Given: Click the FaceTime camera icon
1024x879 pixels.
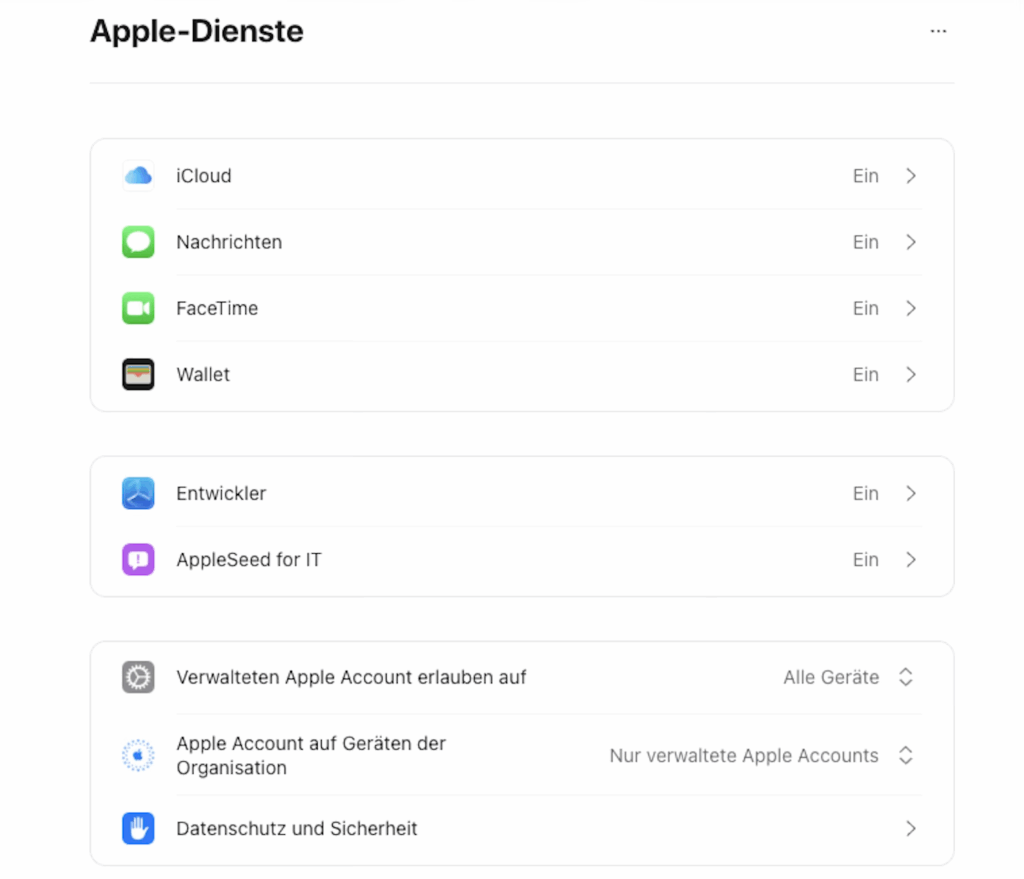Looking at the screenshot, I should [x=138, y=308].
